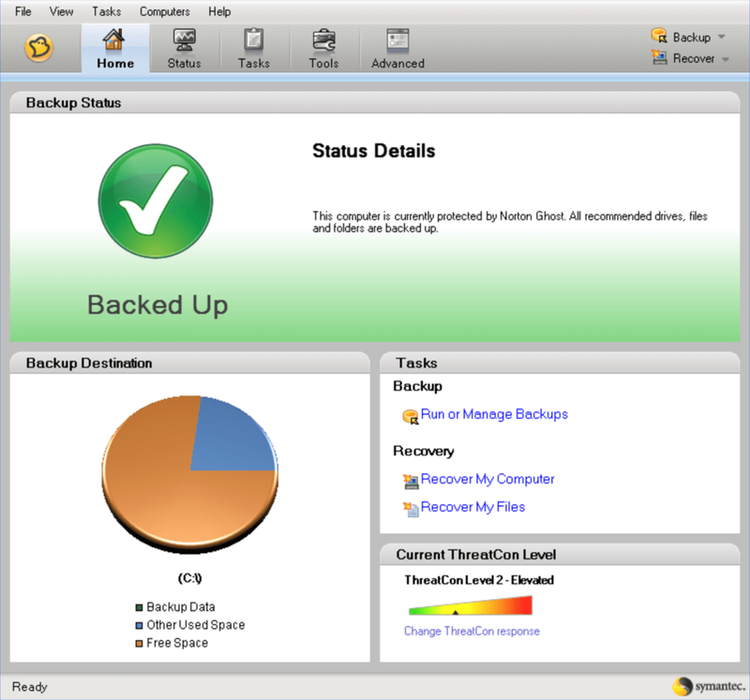Click the blue used-space pie slice
Screen dimensions: 750x700
click(230, 438)
